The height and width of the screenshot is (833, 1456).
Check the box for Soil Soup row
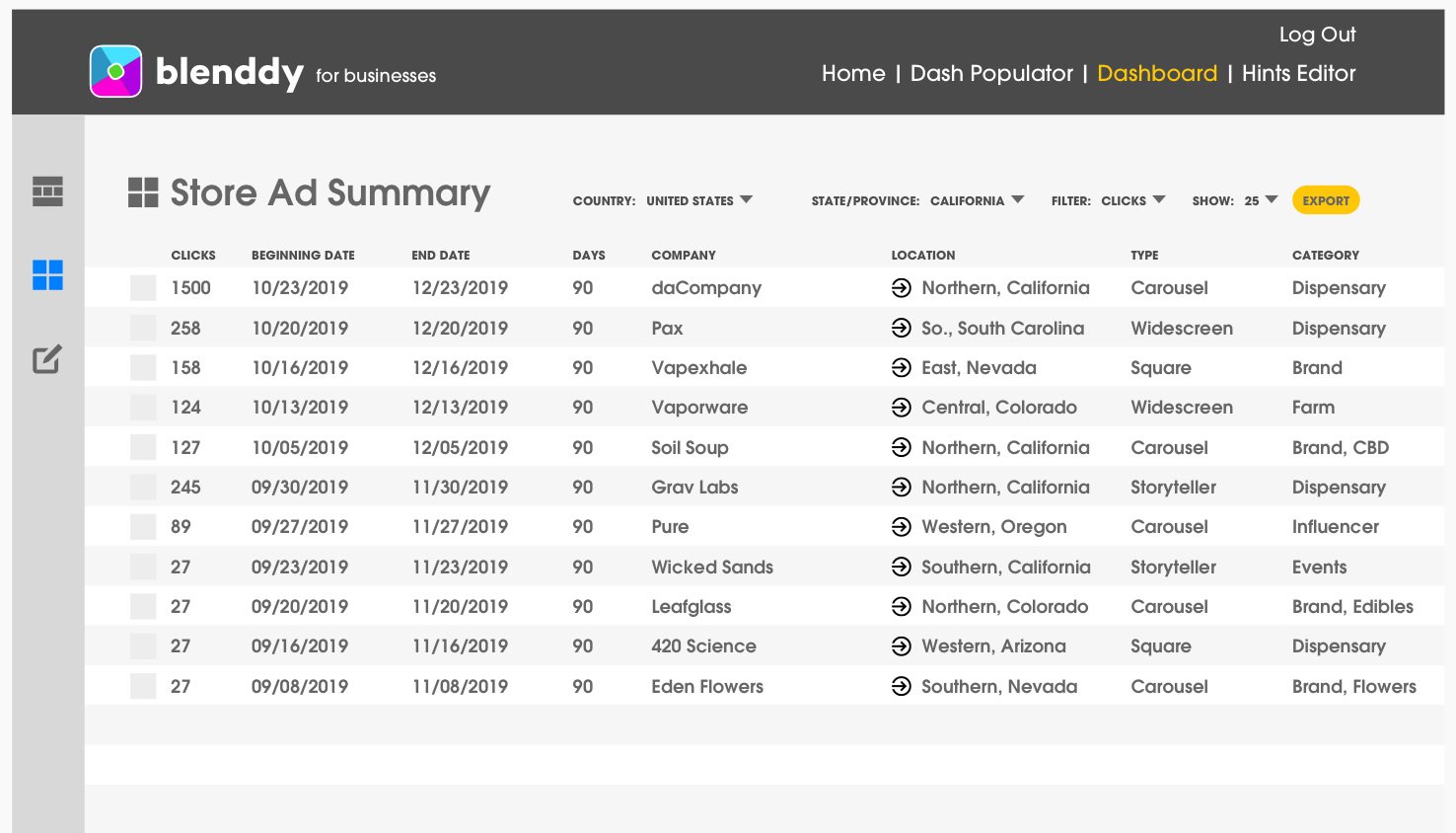143,447
